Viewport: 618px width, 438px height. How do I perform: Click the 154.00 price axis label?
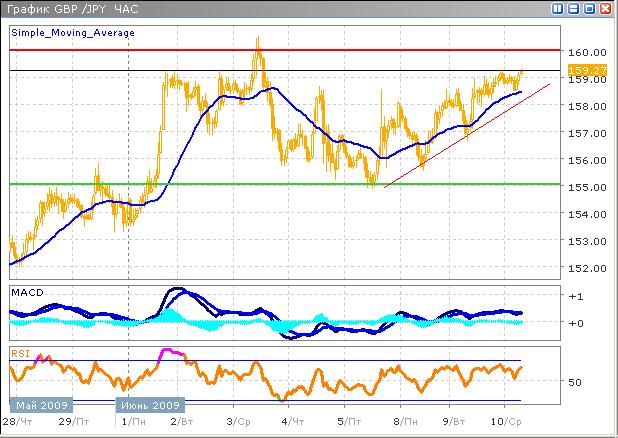pos(587,214)
